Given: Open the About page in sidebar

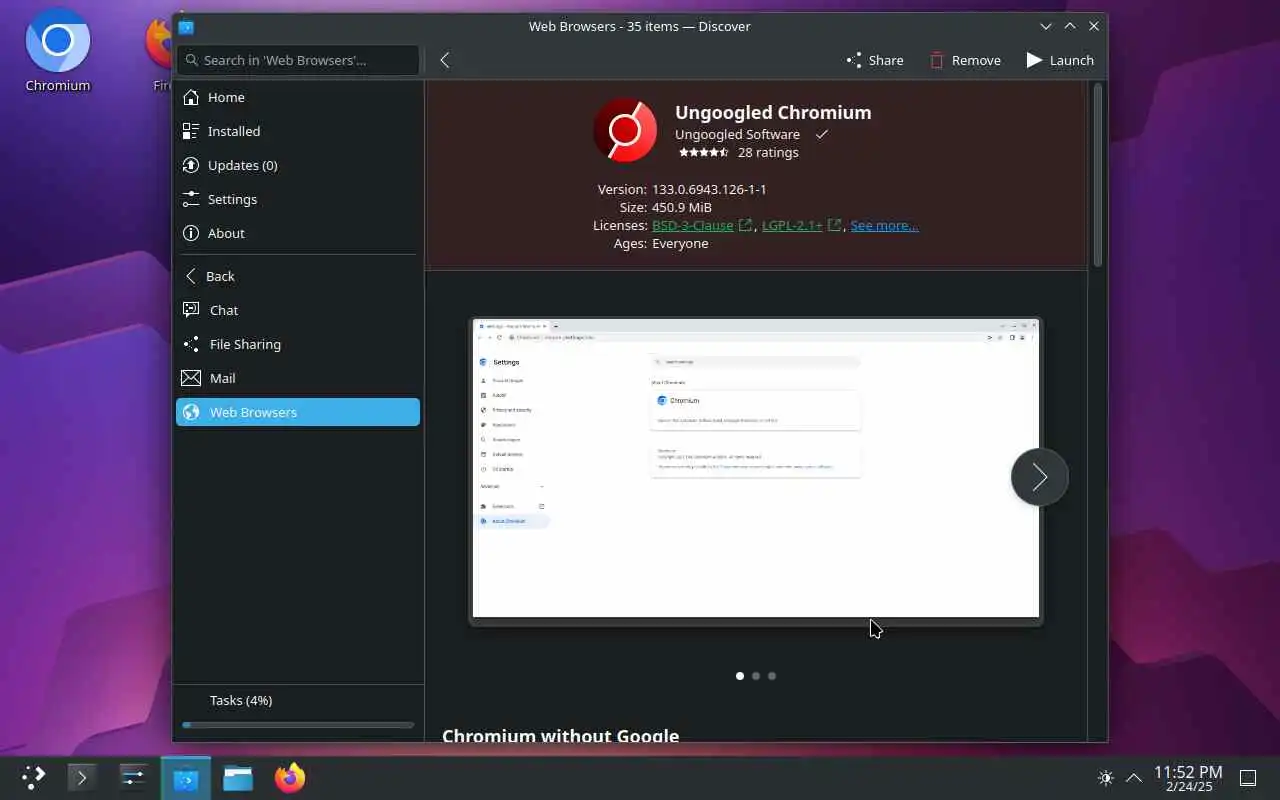Looking at the screenshot, I should coord(298,233).
